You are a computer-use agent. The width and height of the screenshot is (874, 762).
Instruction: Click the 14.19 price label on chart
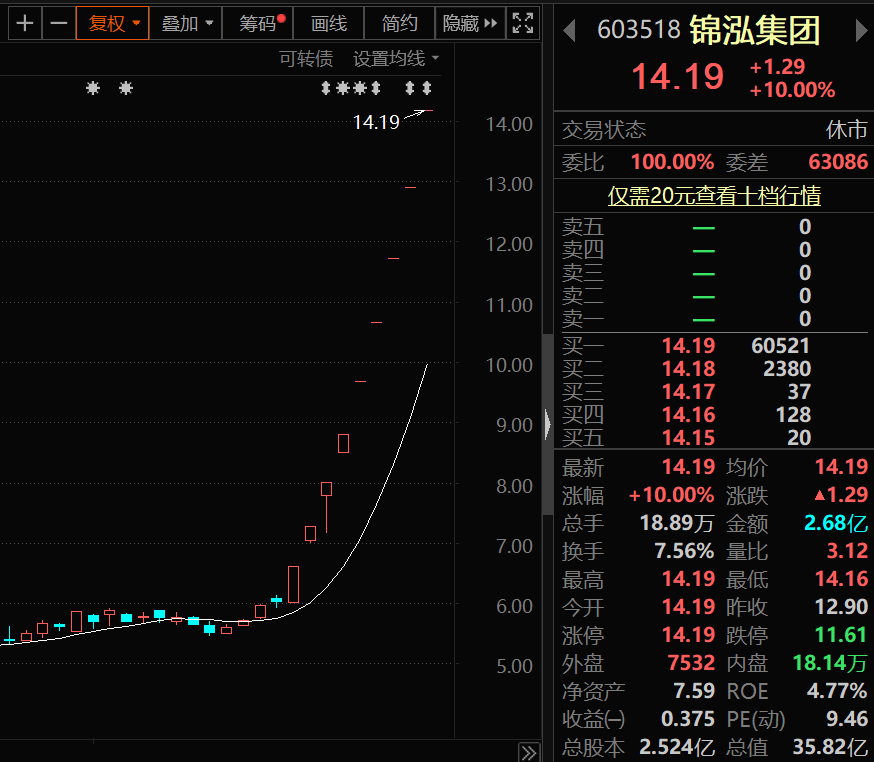click(376, 122)
